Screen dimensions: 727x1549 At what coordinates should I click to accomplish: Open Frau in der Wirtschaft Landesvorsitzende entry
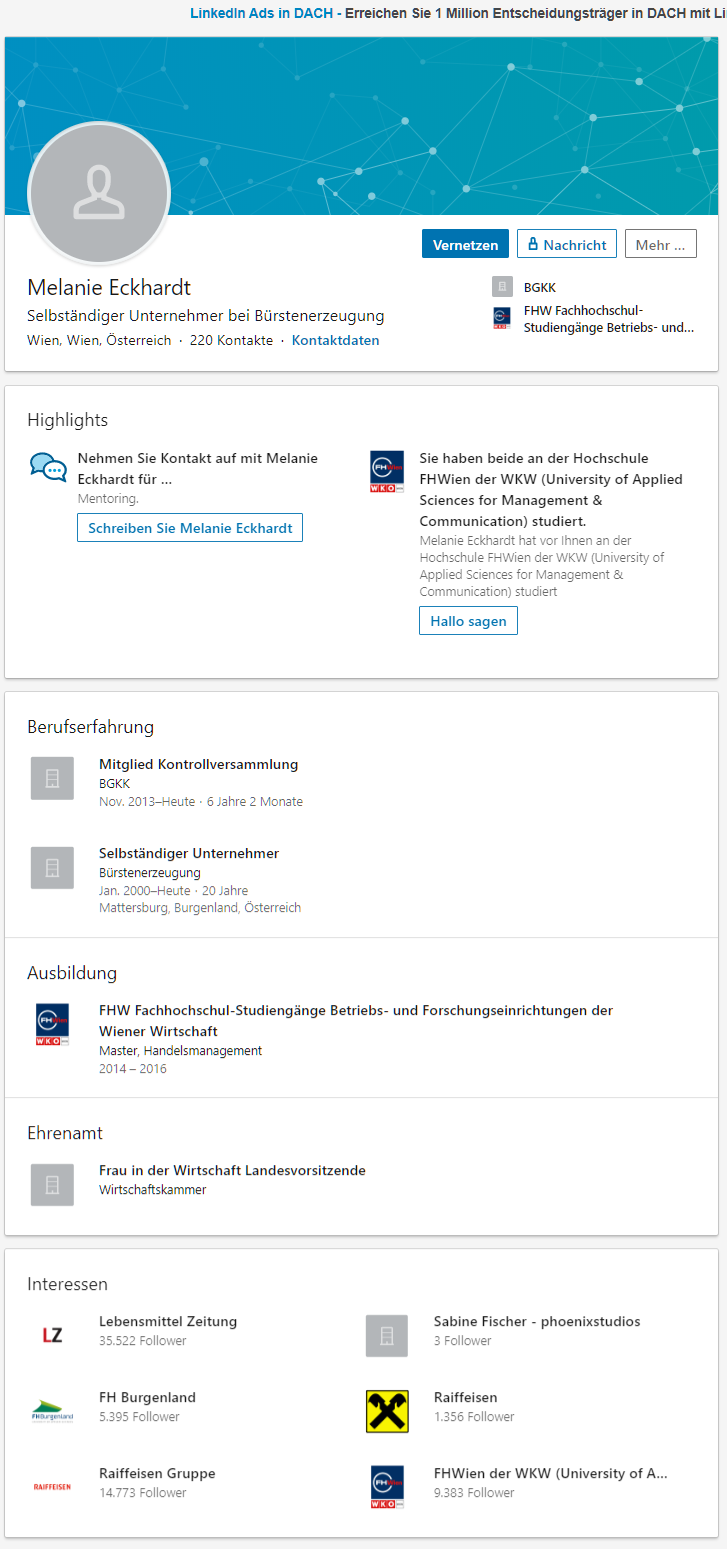click(x=232, y=1170)
